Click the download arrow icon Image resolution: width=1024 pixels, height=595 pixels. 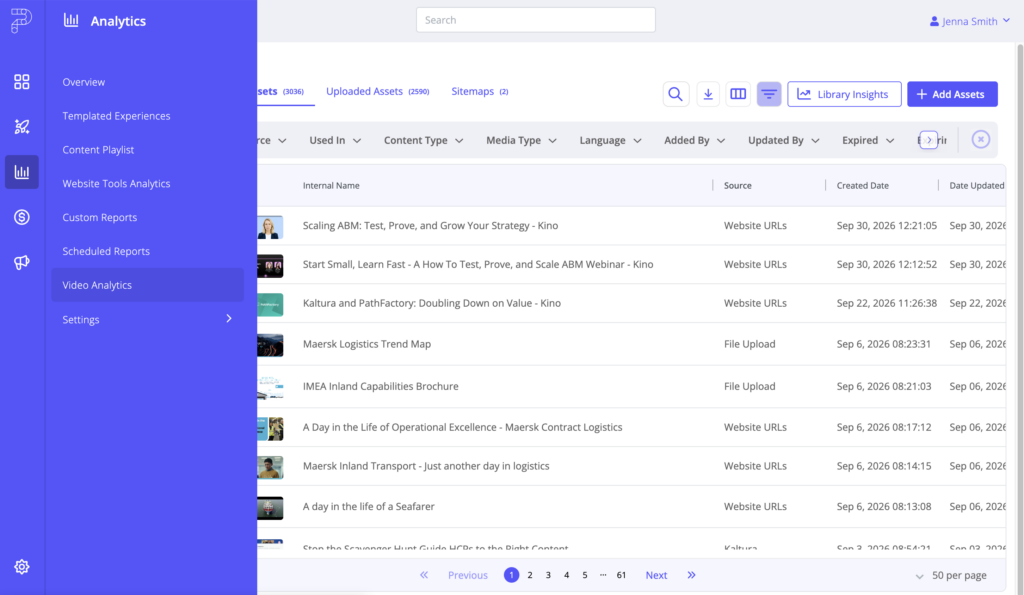click(708, 94)
